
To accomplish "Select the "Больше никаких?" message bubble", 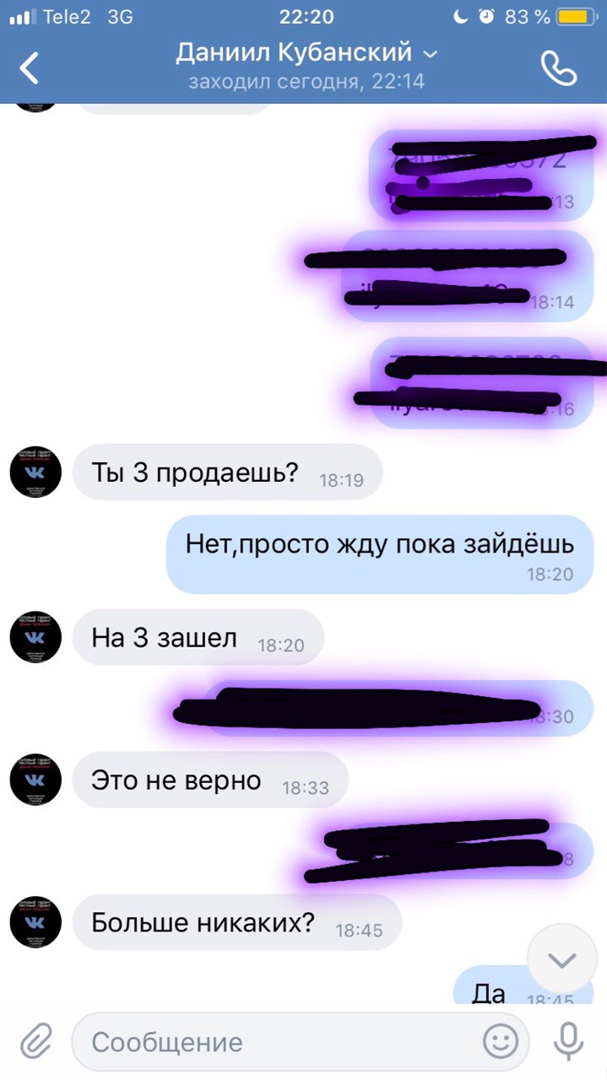I will pos(236,922).
